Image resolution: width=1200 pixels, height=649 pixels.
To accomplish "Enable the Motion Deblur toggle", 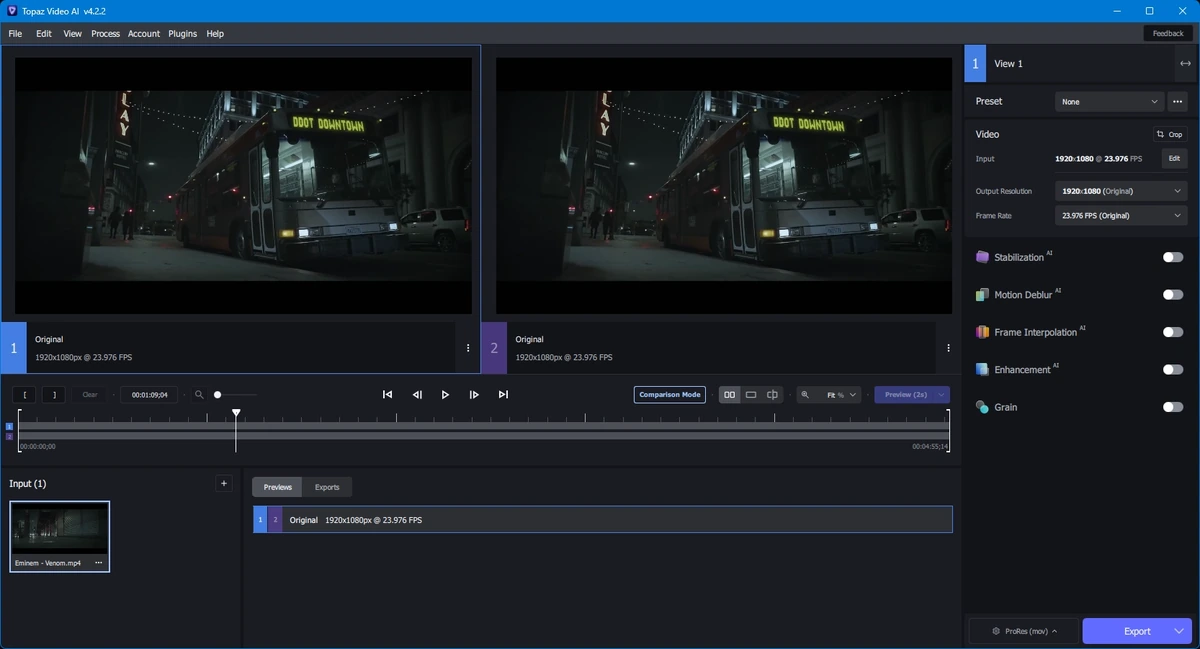I will (1173, 295).
